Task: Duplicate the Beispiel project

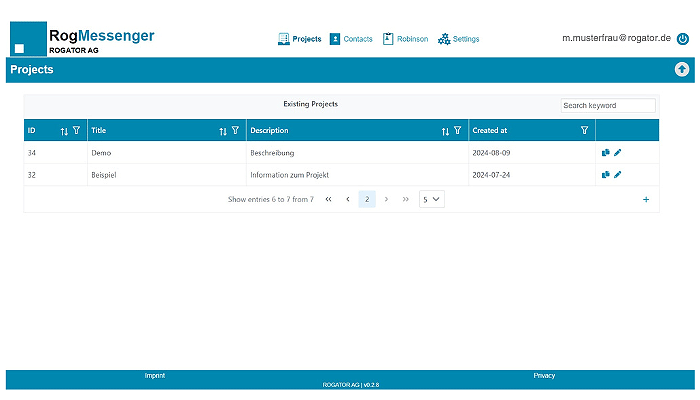Action: pos(606,175)
